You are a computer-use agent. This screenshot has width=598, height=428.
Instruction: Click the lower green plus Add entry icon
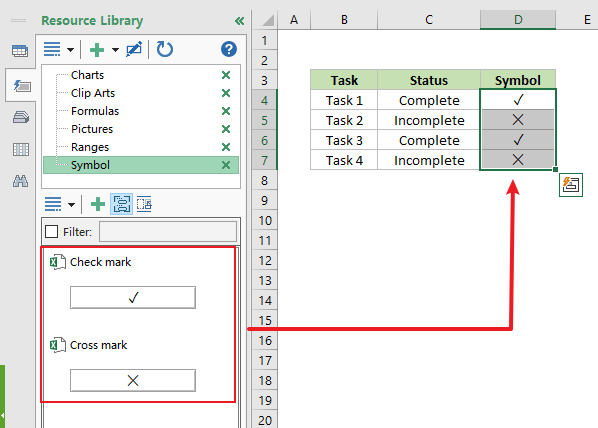pos(98,204)
